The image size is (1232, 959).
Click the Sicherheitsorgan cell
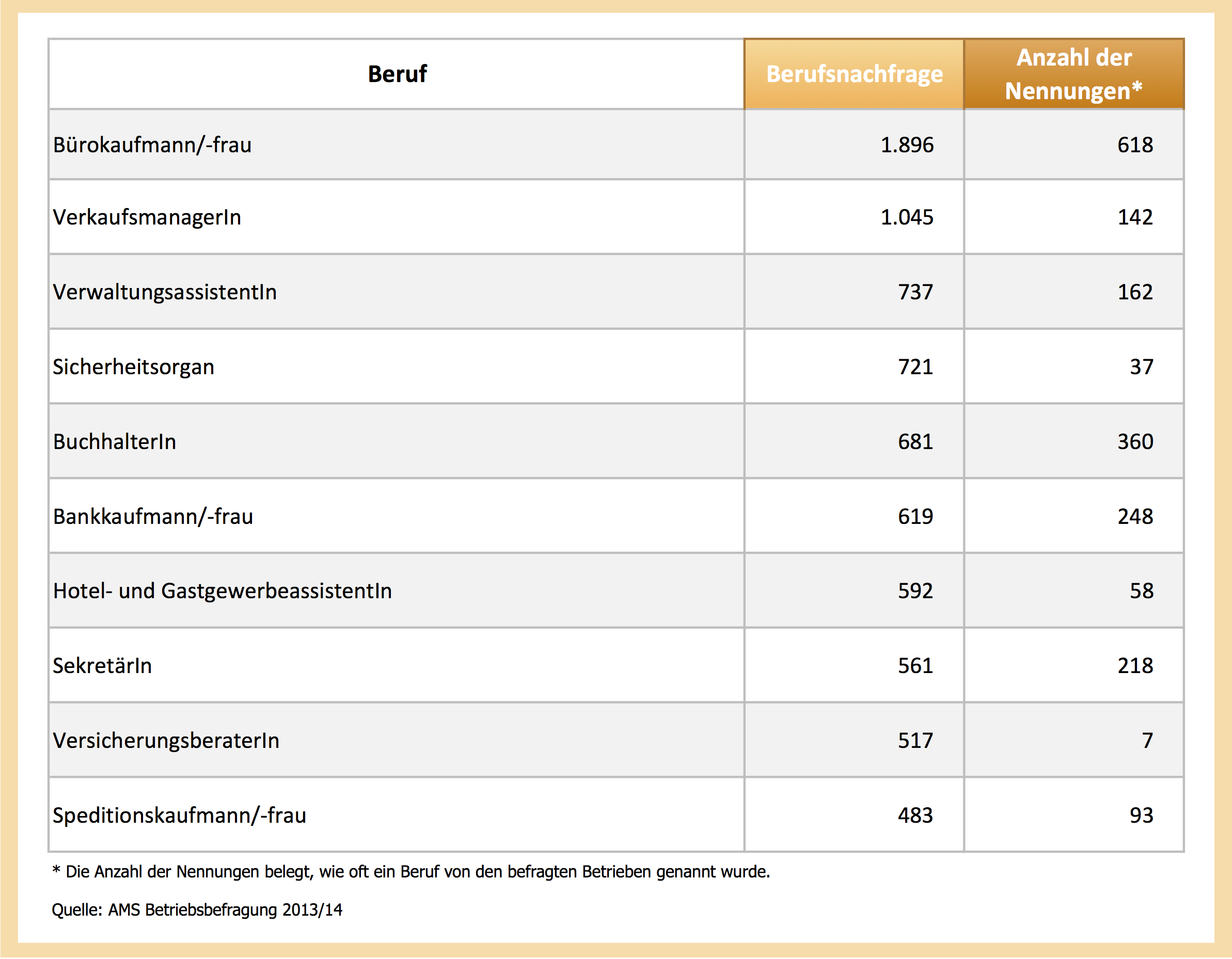click(133, 367)
